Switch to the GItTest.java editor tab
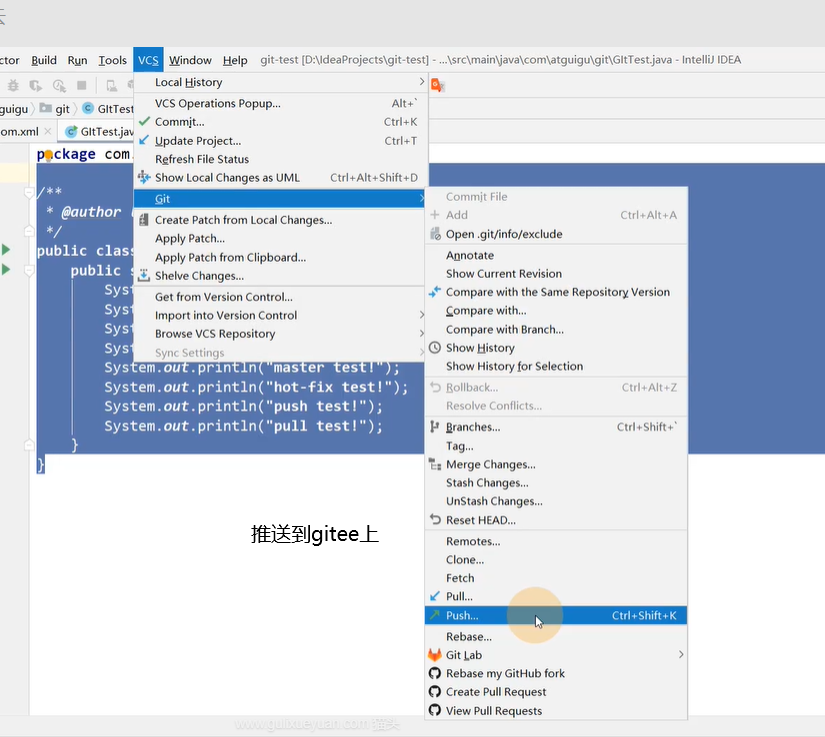Image resolution: width=825 pixels, height=737 pixels. pos(98,132)
